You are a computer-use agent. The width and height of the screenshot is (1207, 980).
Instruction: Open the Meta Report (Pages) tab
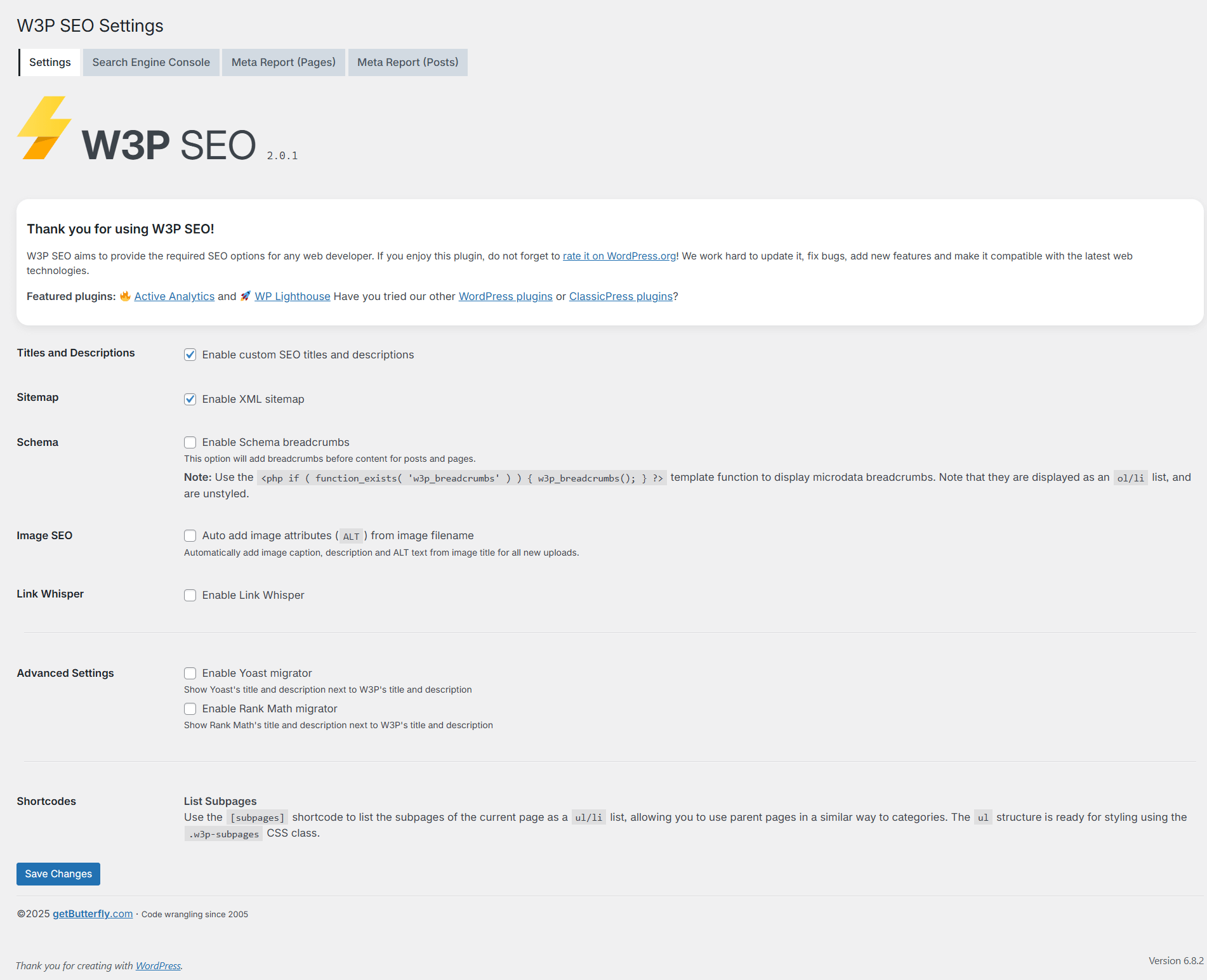click(x=283, y=62)
